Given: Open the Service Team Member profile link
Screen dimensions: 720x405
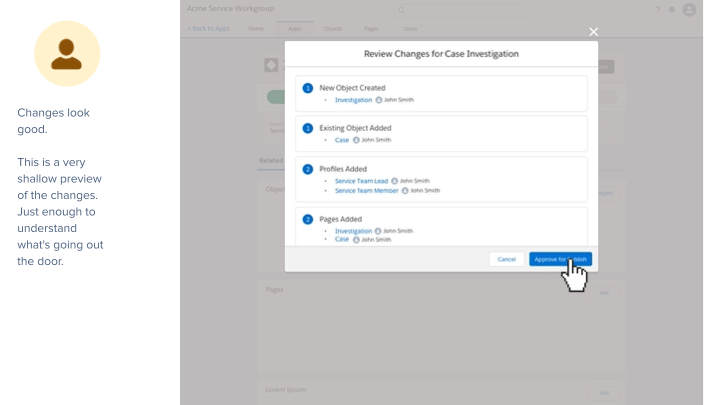Looking at the screenshot, I should (x=366, y=190).
